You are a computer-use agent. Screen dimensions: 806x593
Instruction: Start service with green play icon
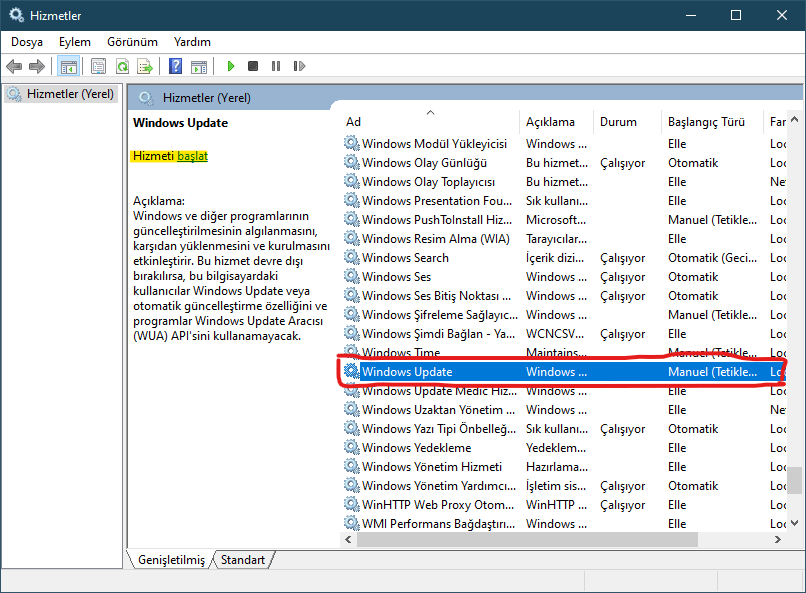click(x=231, y=66)
